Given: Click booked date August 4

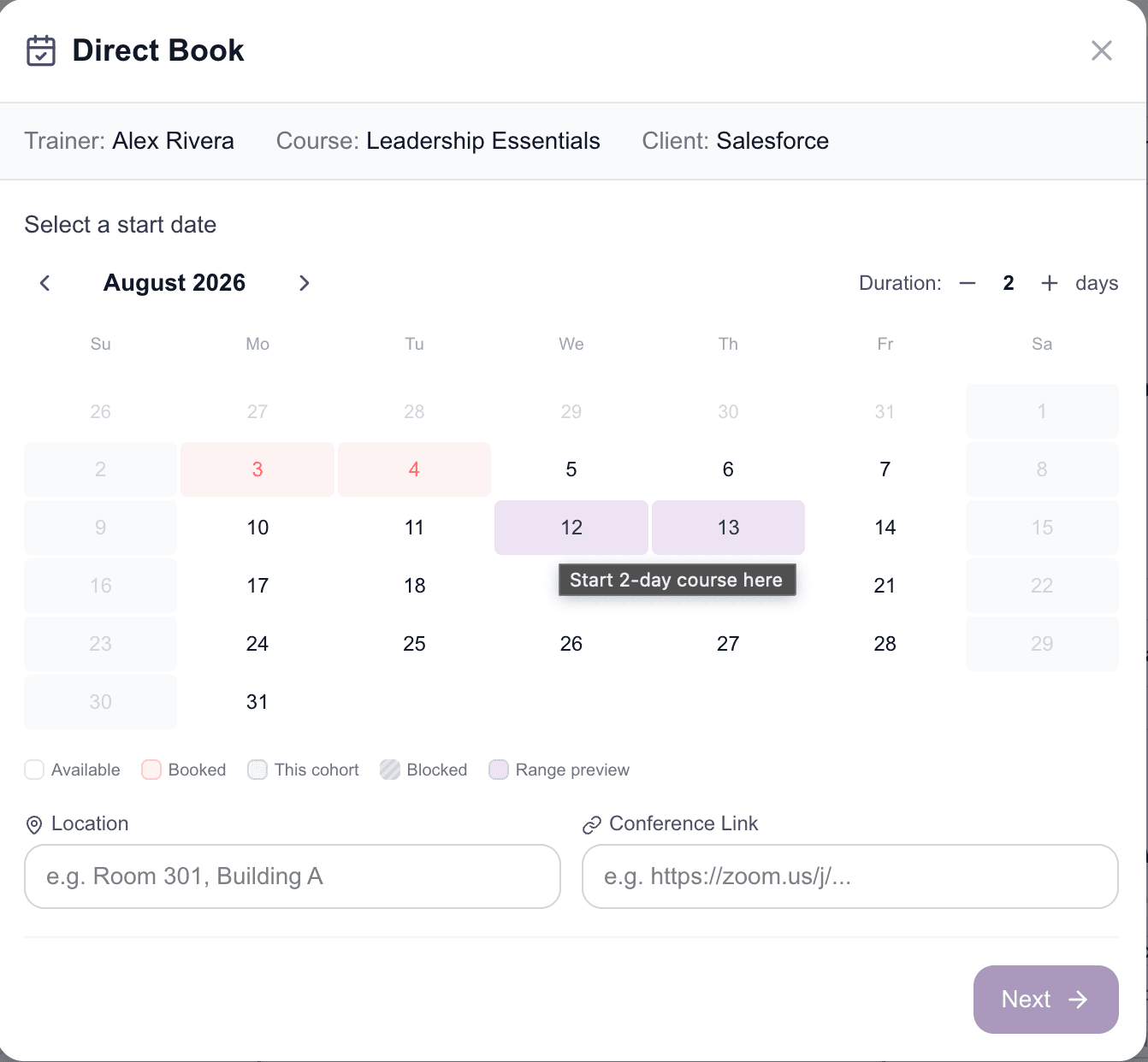Looking at the screenshot, I should [x=415, y=469].
